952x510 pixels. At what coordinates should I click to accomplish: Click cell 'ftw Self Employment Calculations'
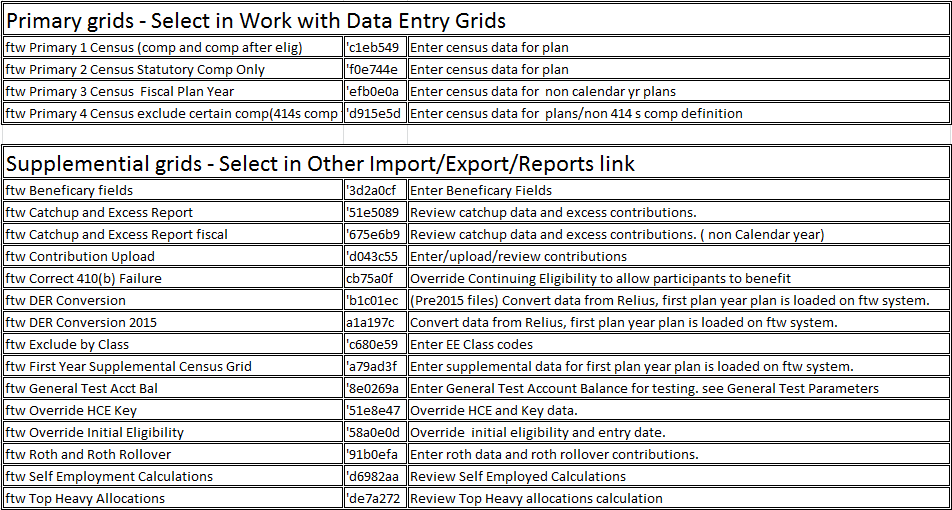click(x=172, y=476)
